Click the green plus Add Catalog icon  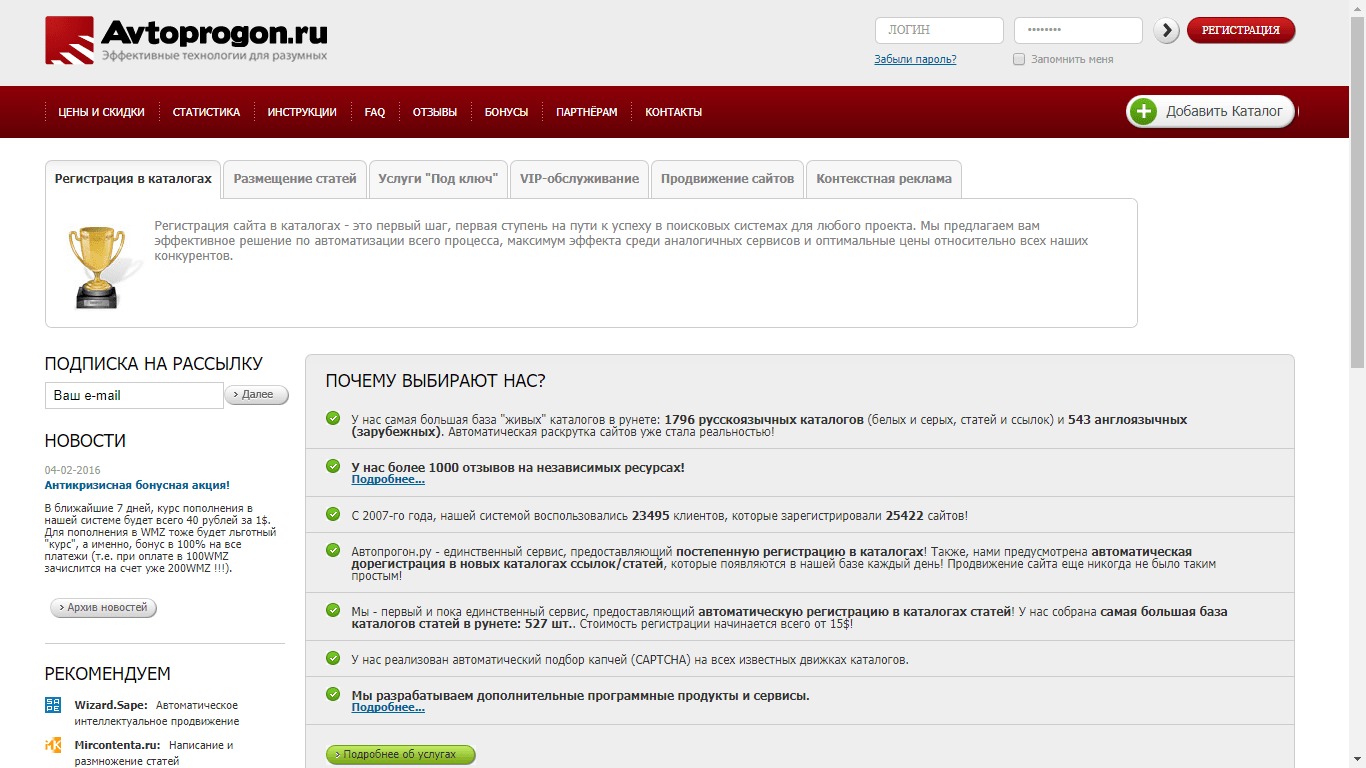click(1145, 112)
